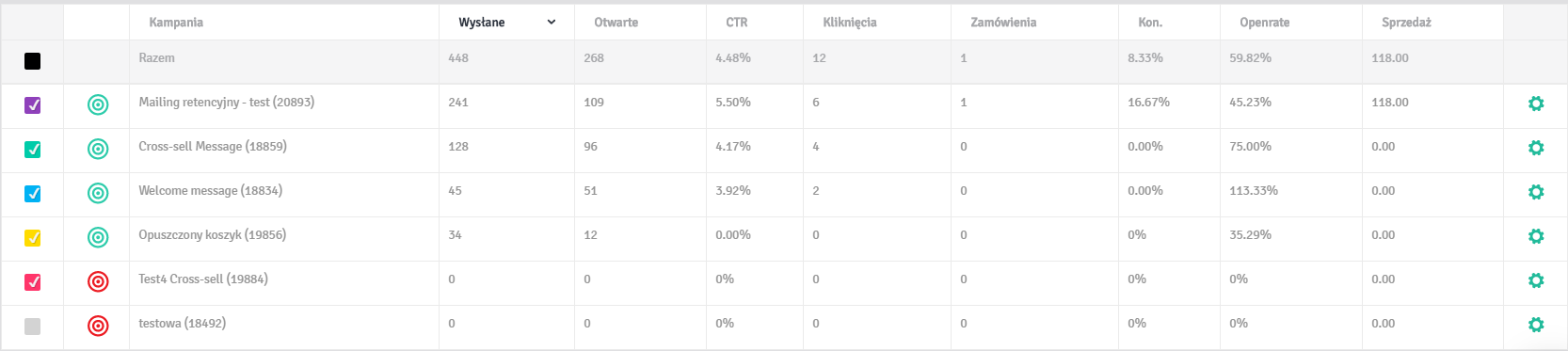This screenshot has height=351, width=1568.
Task: Sort by the Sprzedaż column header
Action: [1406, 23]
